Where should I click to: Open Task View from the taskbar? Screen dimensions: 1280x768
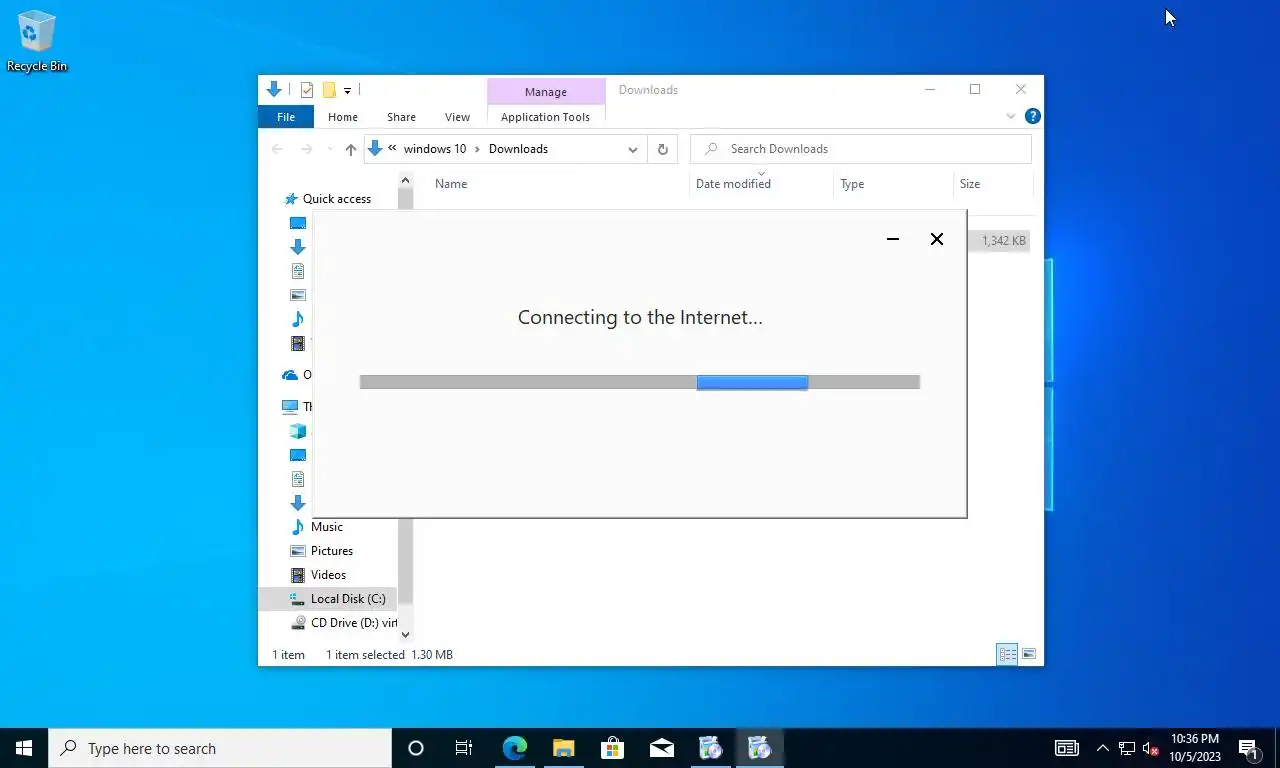[464, 748]
